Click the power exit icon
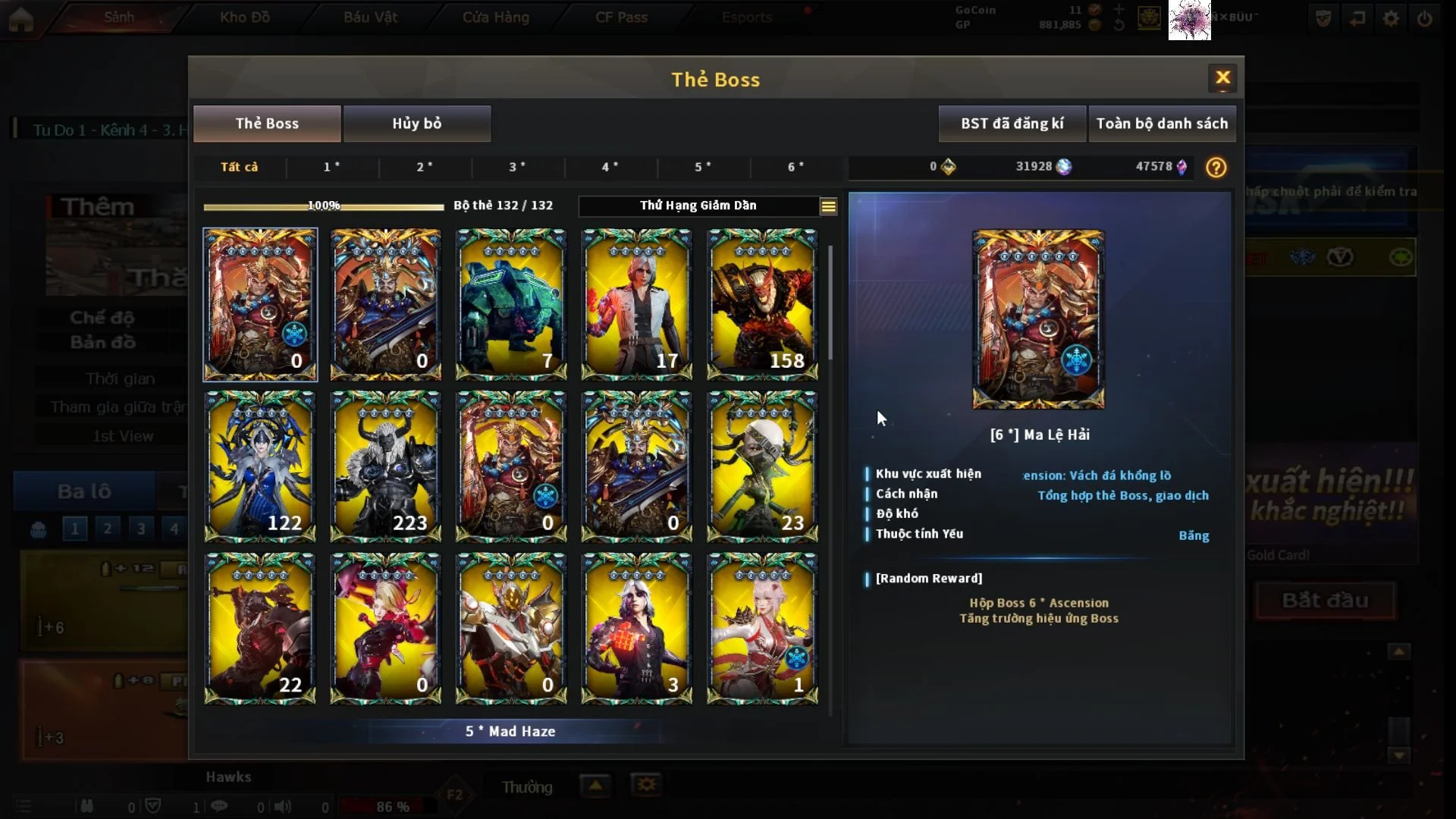 1424,18
